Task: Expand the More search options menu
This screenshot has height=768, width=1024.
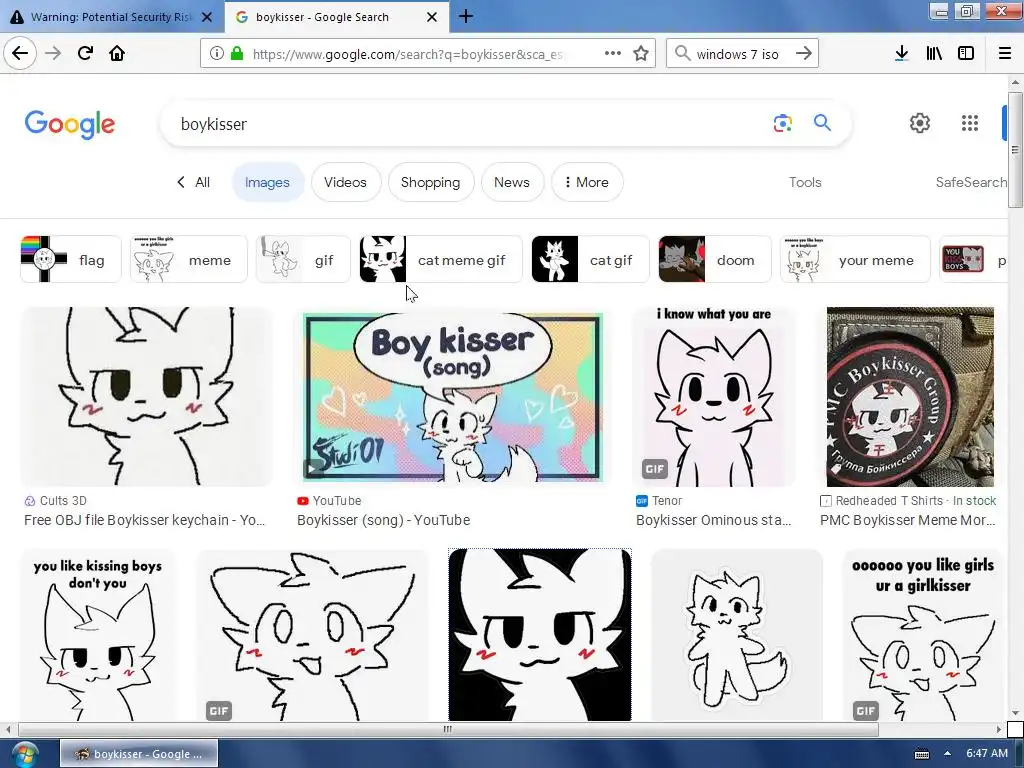Action: [587, 182]
